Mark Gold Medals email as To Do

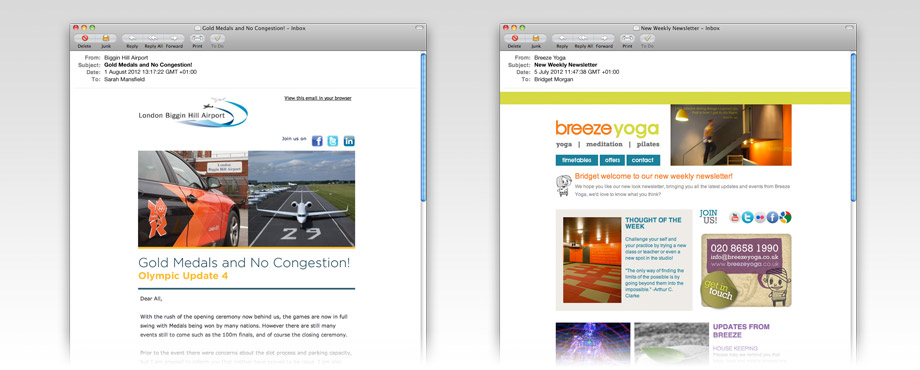(x=218, y=38)
